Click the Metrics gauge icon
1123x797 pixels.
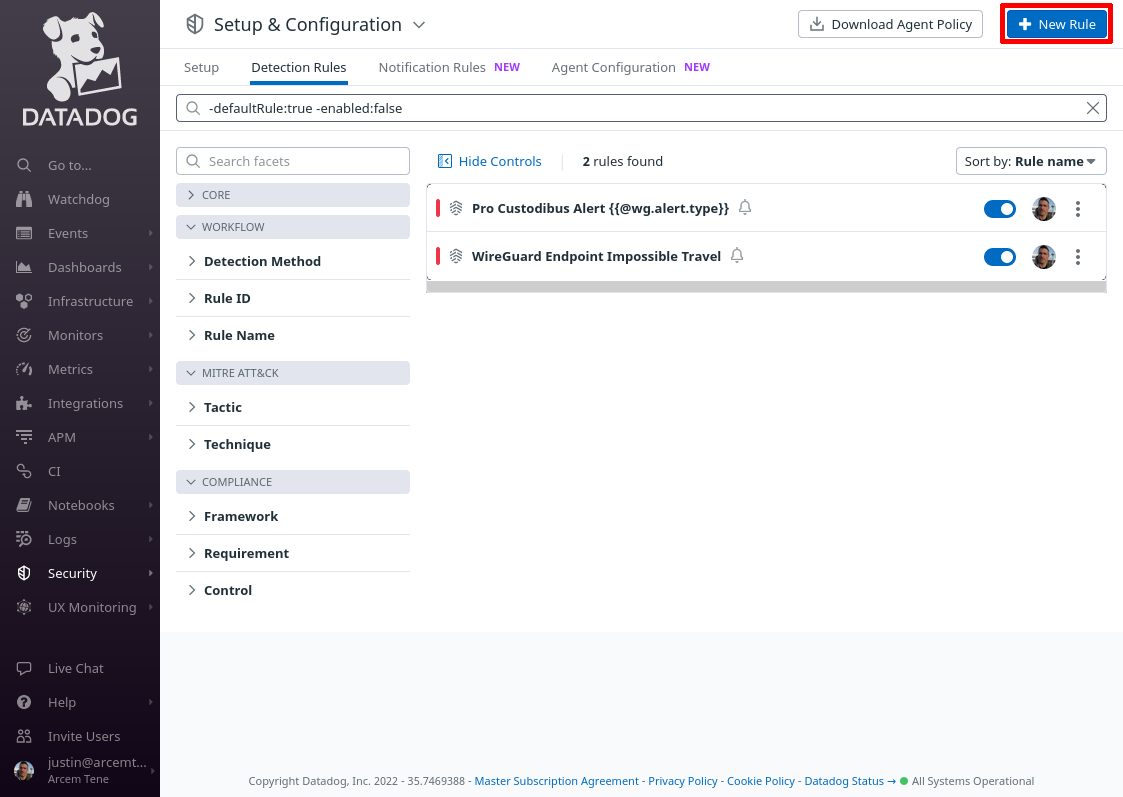pyautogui.click(x=24, y=369)
